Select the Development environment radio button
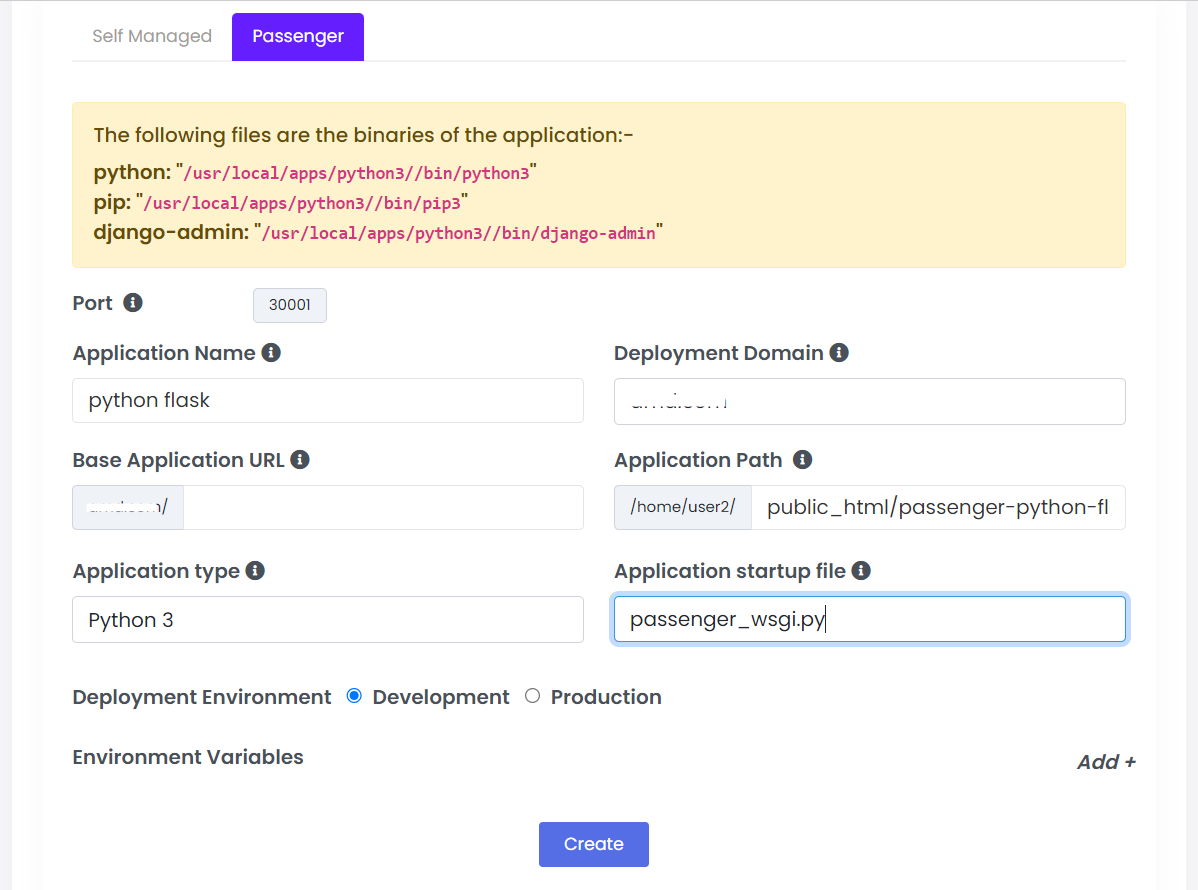Viewport: 1198px width, 890px height. click(354, 696)
